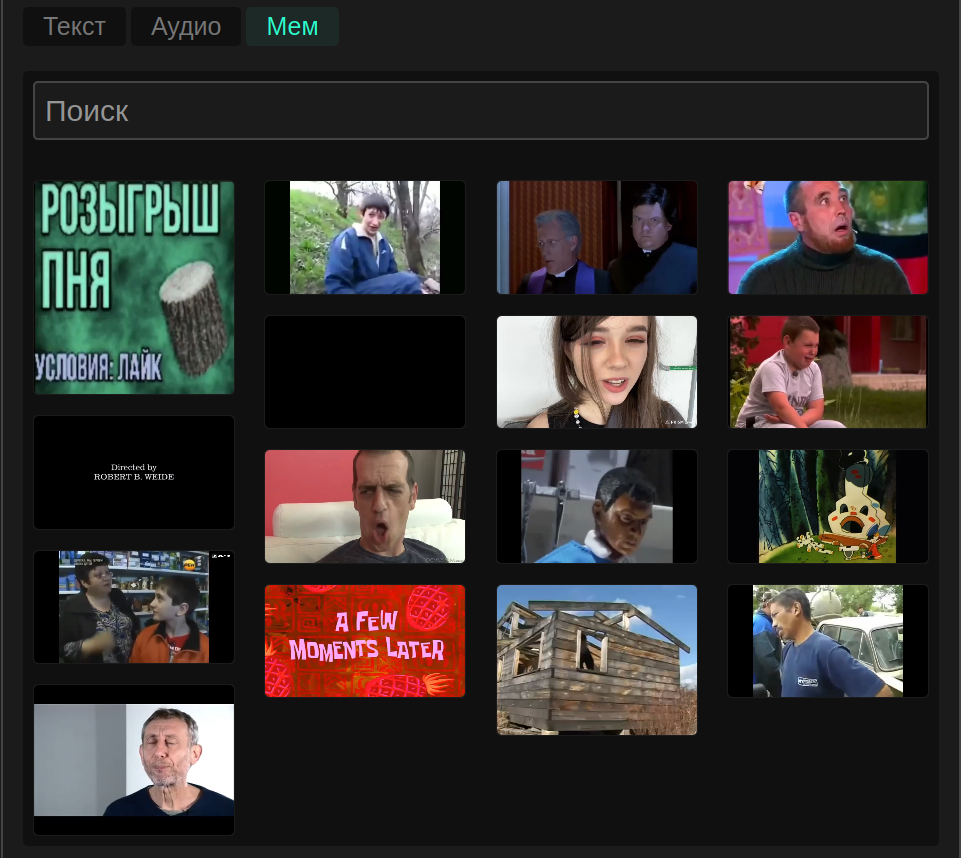Pick the man in blue t-shirt by car meme
Viewport: 961px width, 858px height.
point(828,641)
